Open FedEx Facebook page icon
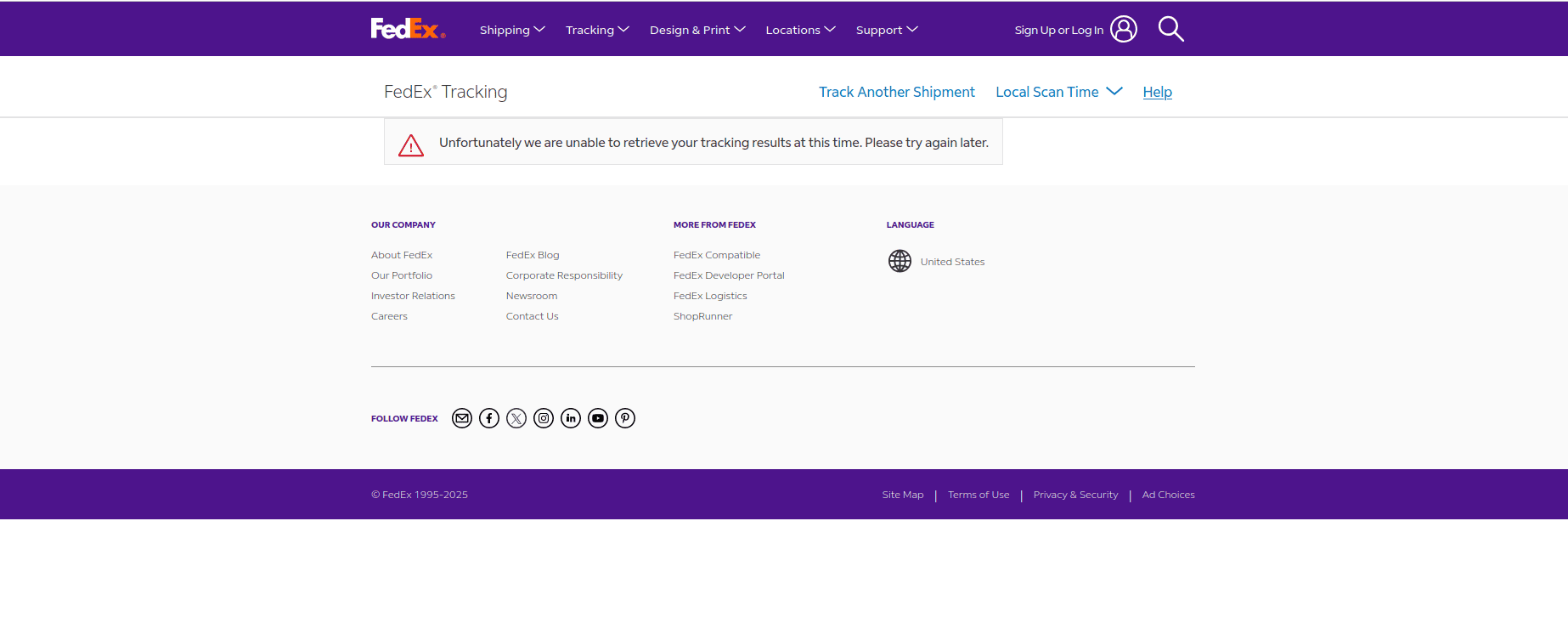Viewport: 1568px width, 623px height. tap(489, 418)
